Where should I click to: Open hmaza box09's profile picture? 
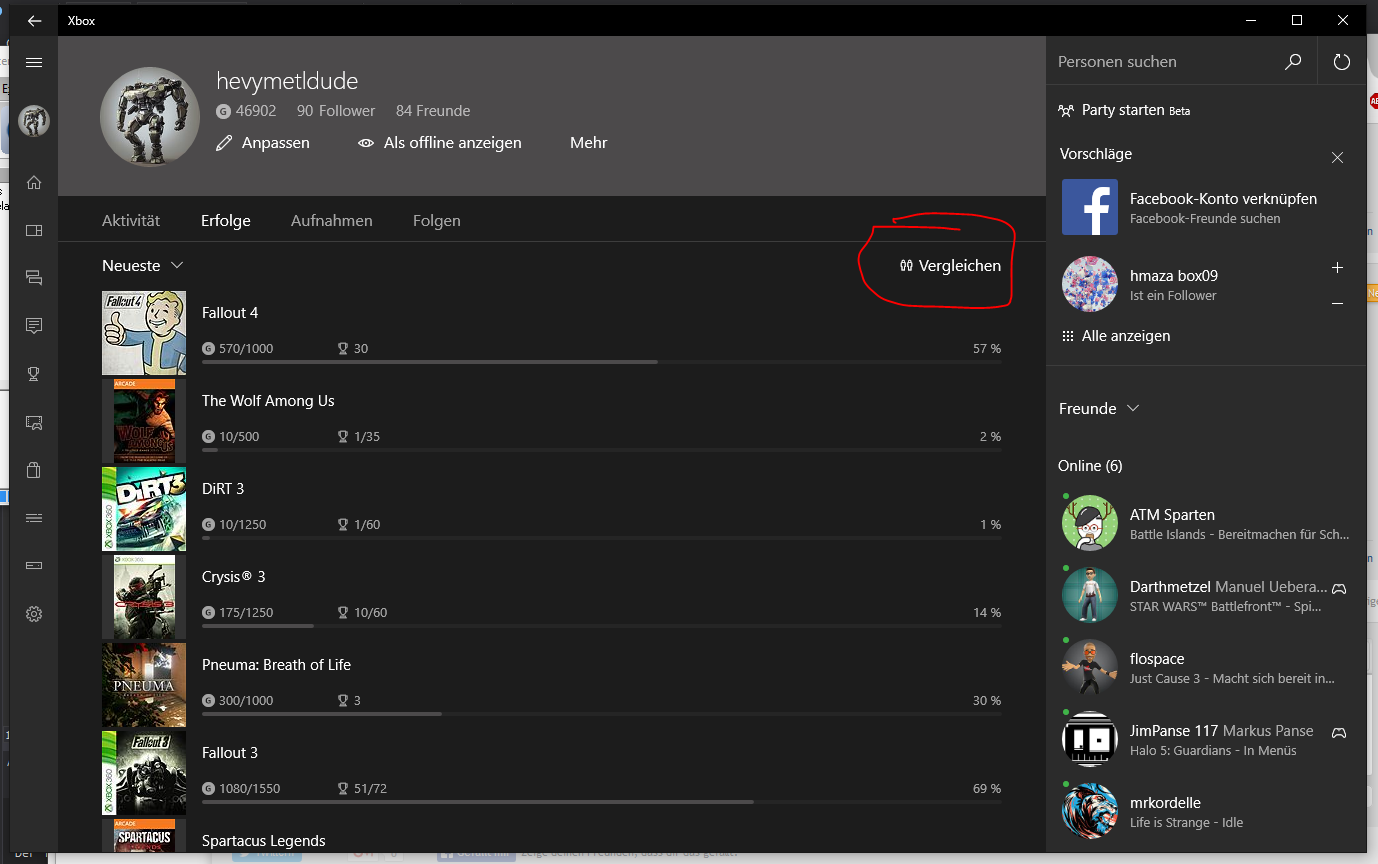1090,284
